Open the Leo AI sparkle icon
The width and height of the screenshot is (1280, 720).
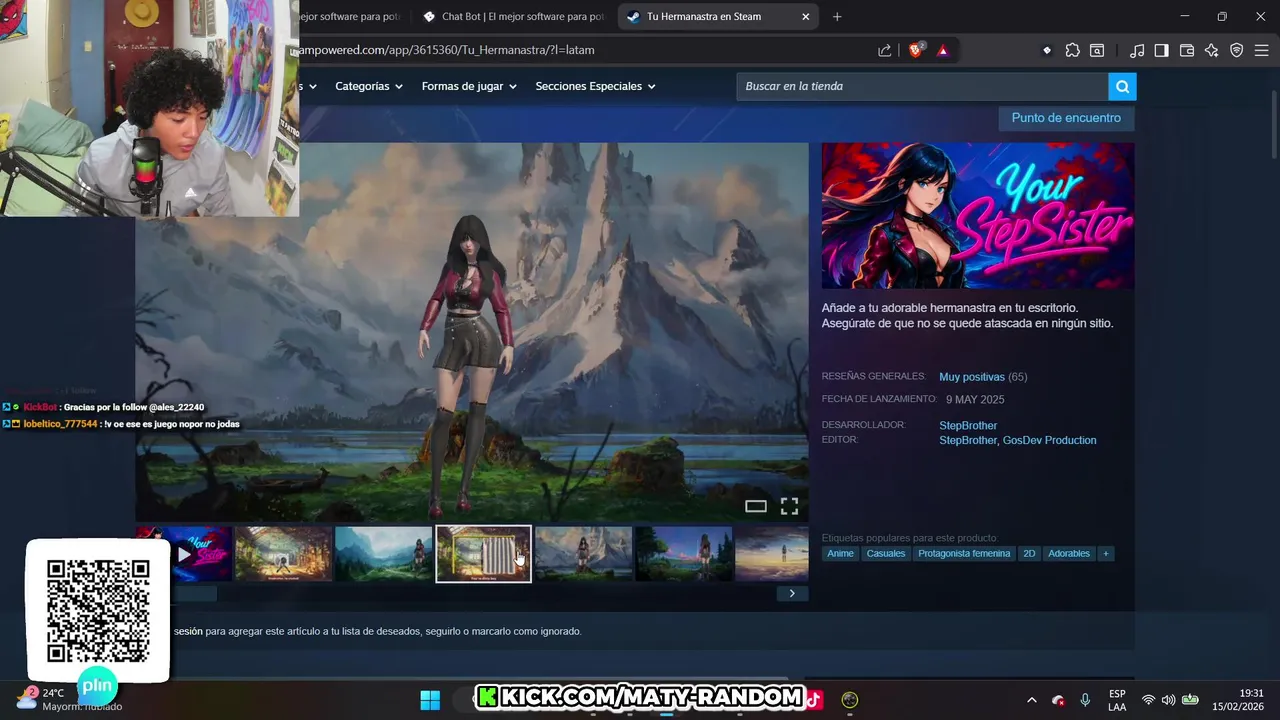pyautogui.click(x=1212, y=50)
